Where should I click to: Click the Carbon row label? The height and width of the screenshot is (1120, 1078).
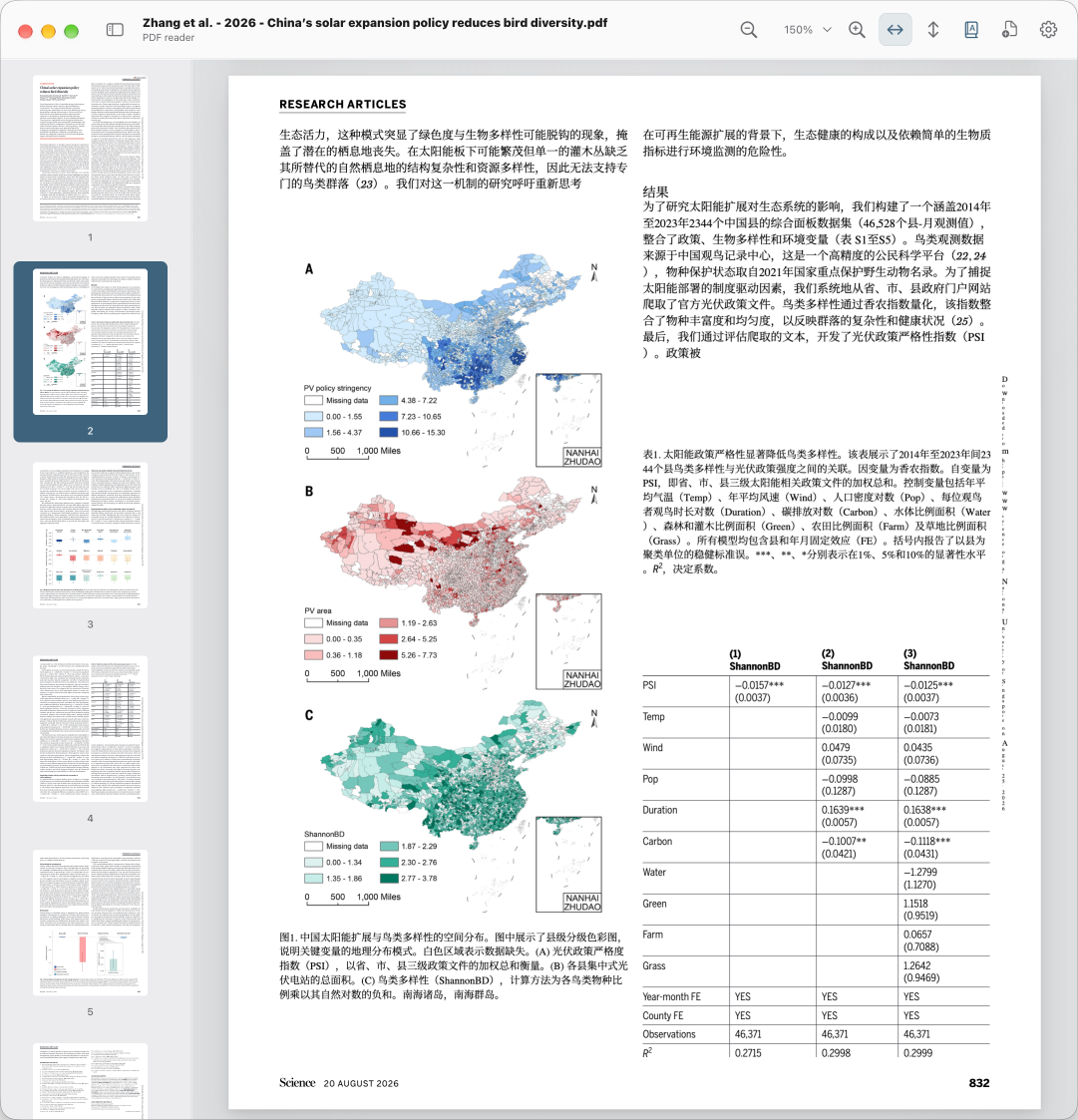pos(657,842)
